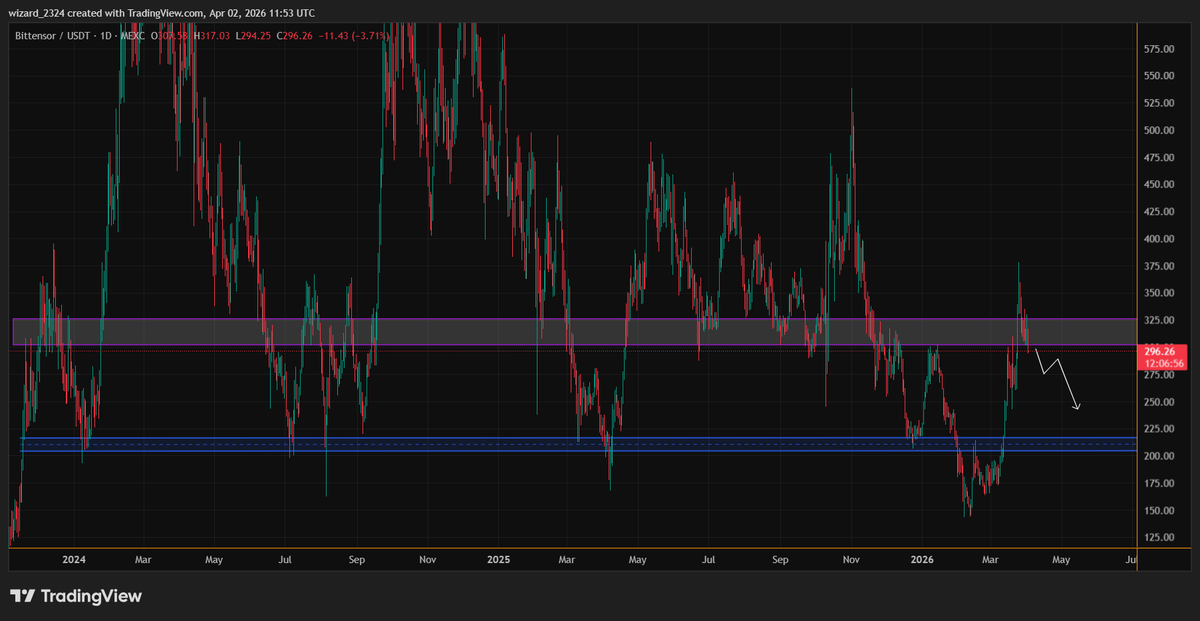
Task: Click the red current price label 296.26
Action: 1160,351
